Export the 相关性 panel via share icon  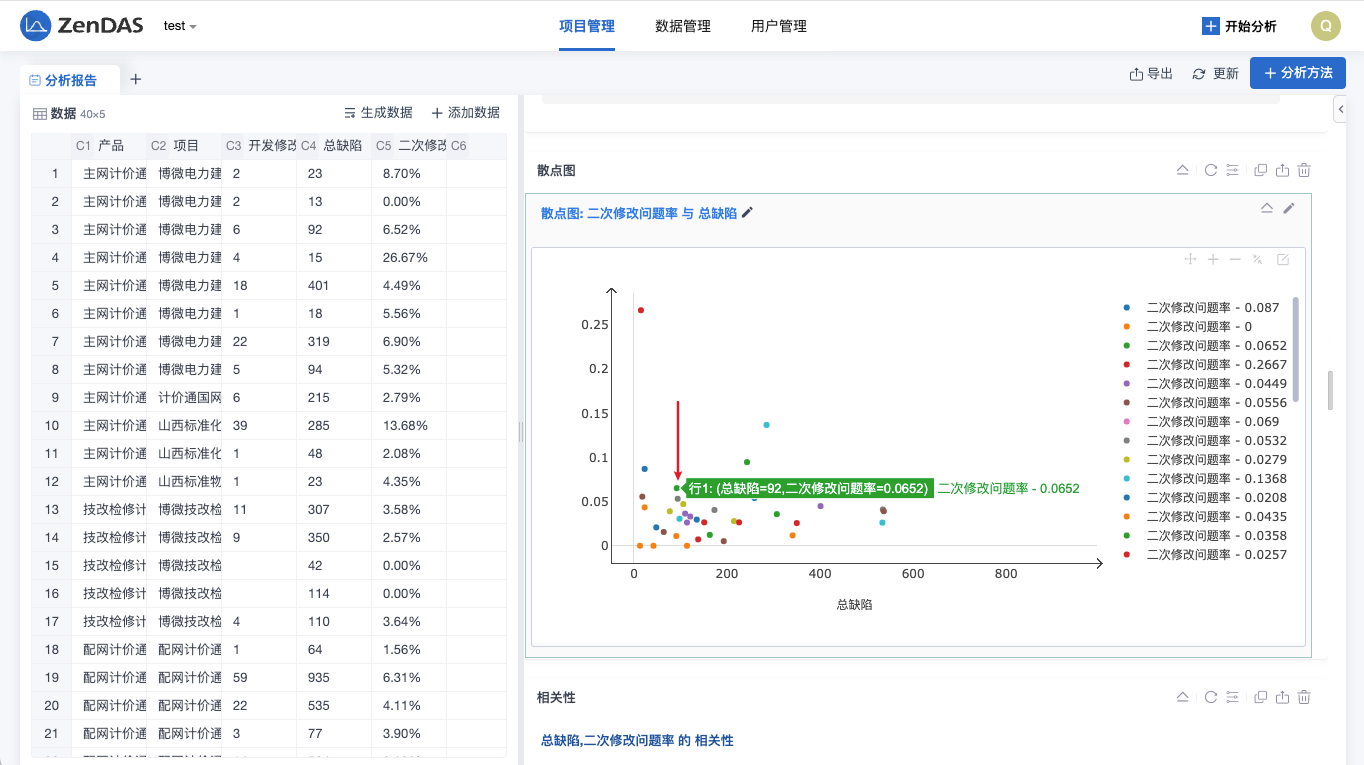click(x=1282, y=697)
